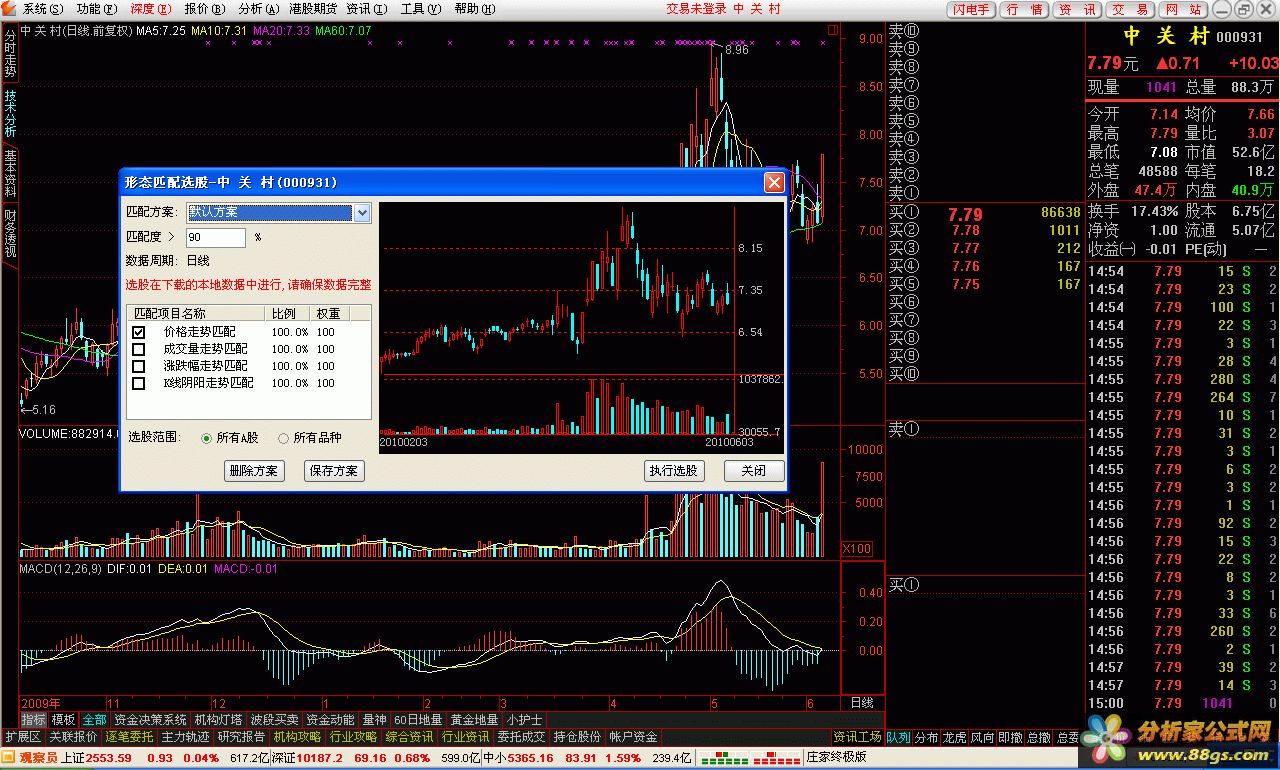The height and width of the screenshot is (770, 1280).
Task: Click the 匹配度 percentage input field
Action: click(216, 238)
